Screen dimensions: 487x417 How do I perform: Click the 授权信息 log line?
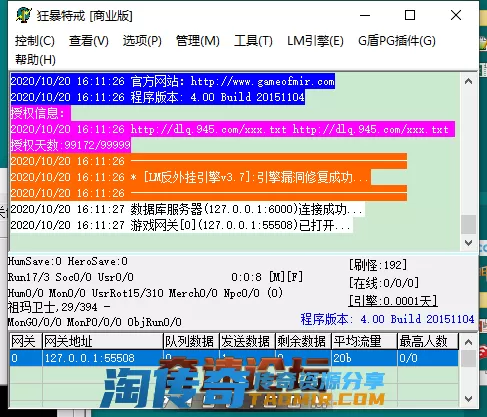tap(40, 113)
